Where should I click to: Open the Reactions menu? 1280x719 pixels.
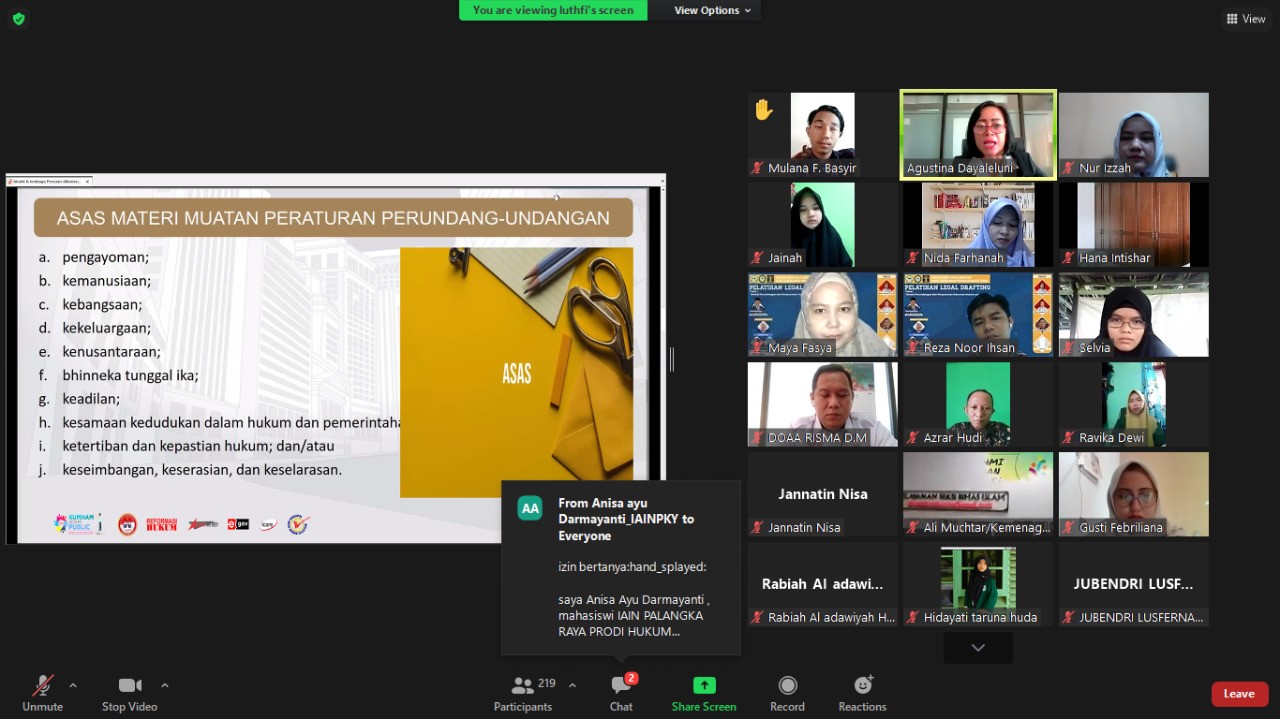click(x=862, y=693)
